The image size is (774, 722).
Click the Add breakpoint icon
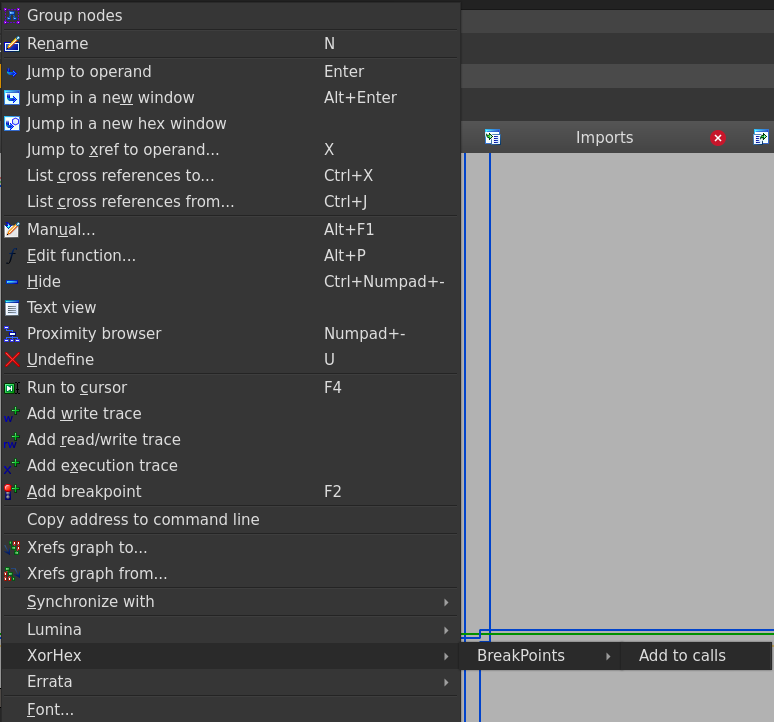tap(12, 492)
